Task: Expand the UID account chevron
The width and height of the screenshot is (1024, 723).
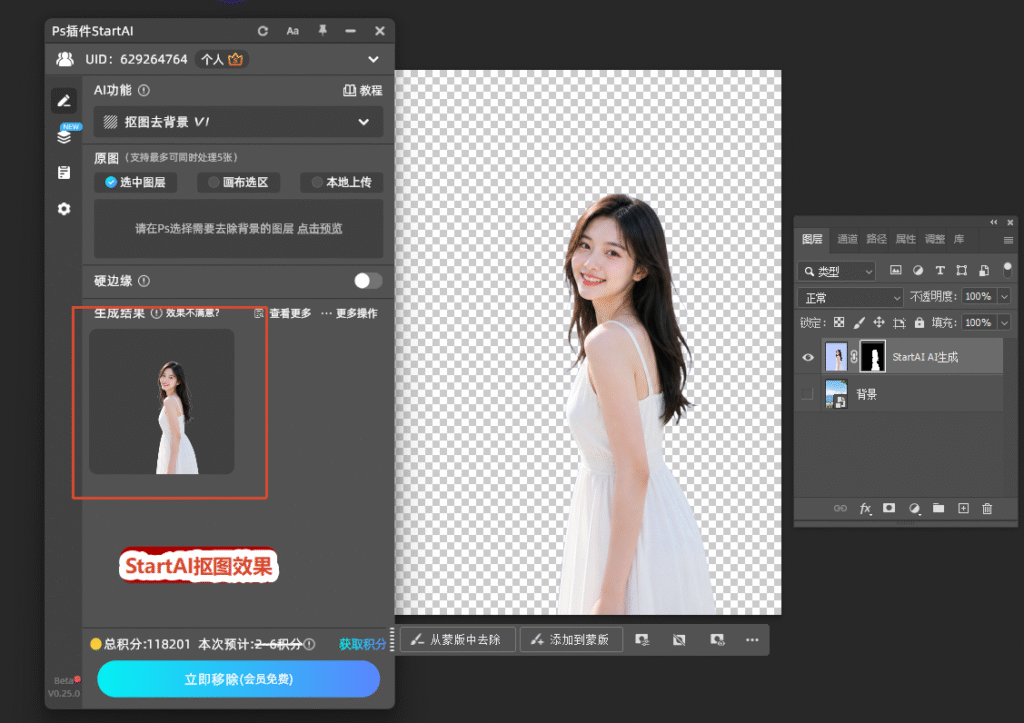Action: 373,59
